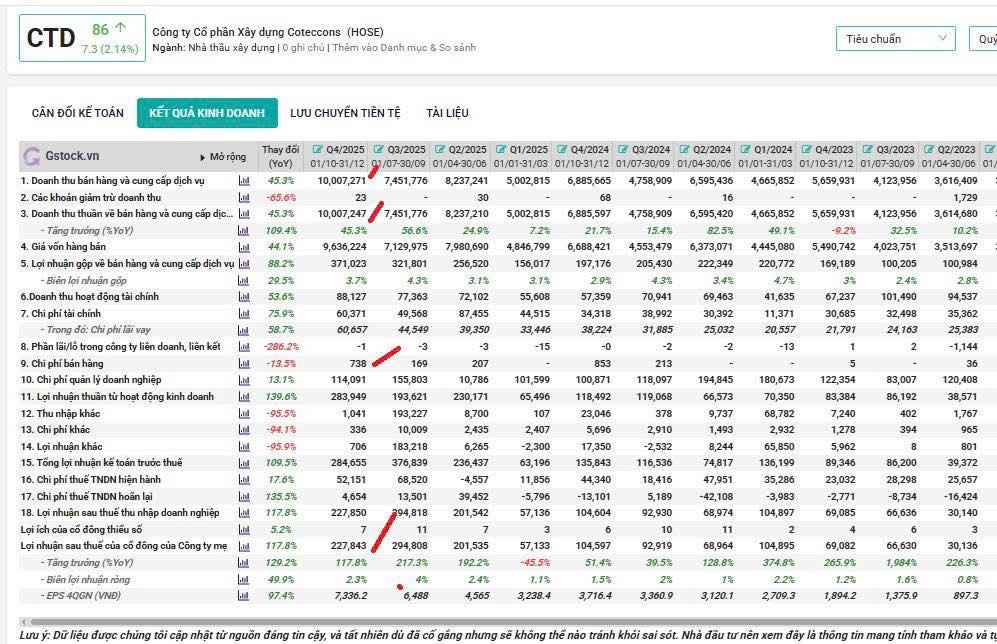The image size is (997, 644).
Task: Open chart icon for Doanh thu bán hàng row
Action: pyautogui.click(x=244, y=181)
